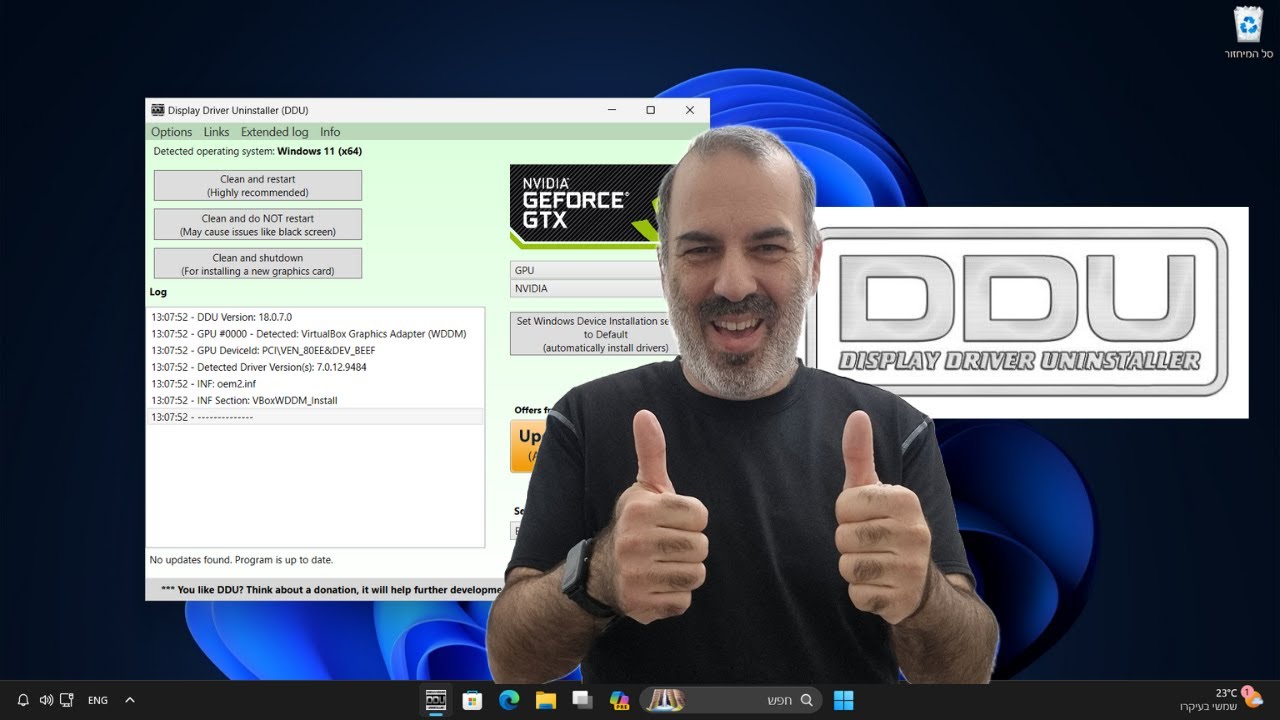Click 'Detected operating system: Windows 11 (x64)' text
This screenshot has height=720, width=1280.
tap(257, 151)
